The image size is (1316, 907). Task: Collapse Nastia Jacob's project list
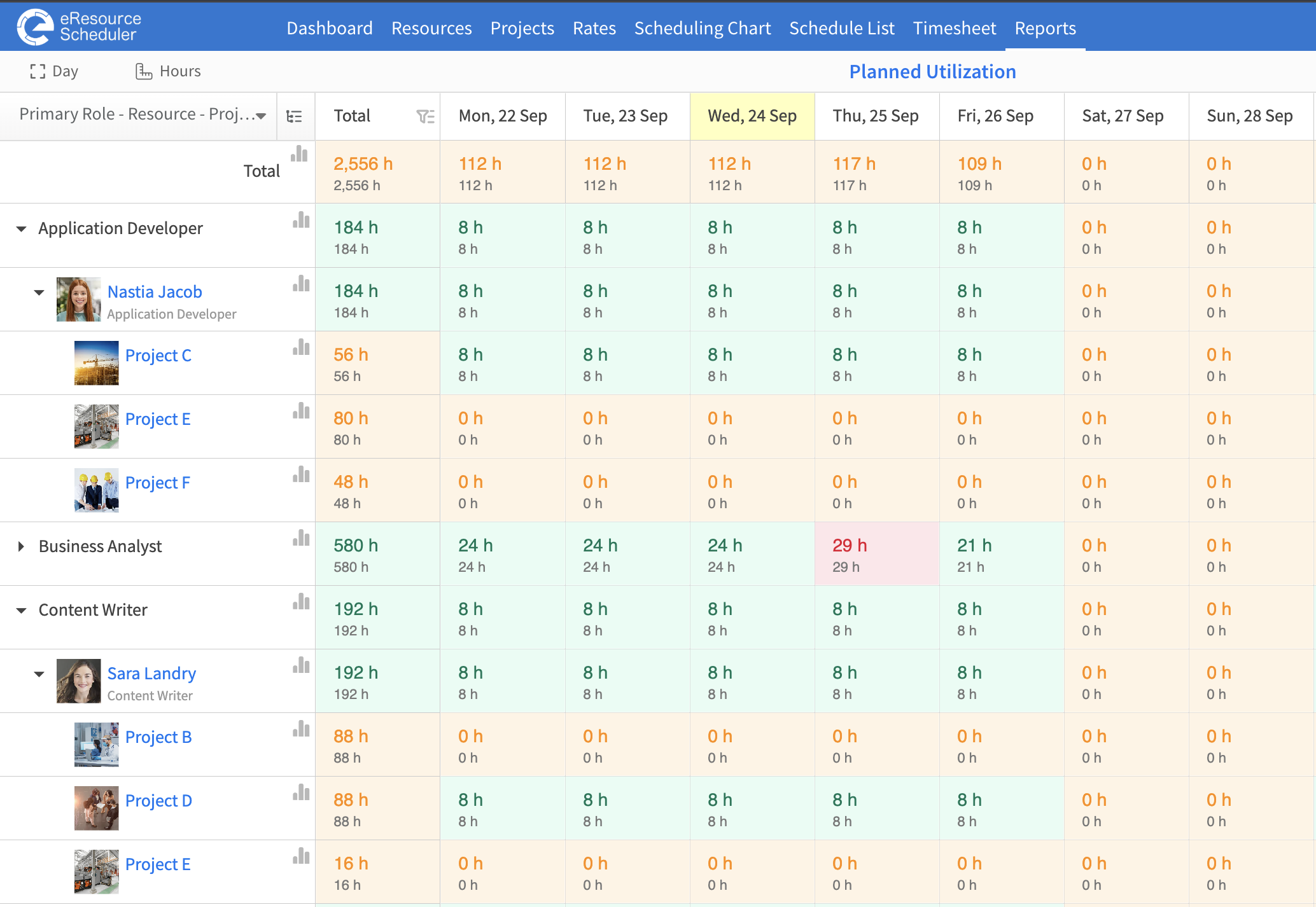click(39, 293)
